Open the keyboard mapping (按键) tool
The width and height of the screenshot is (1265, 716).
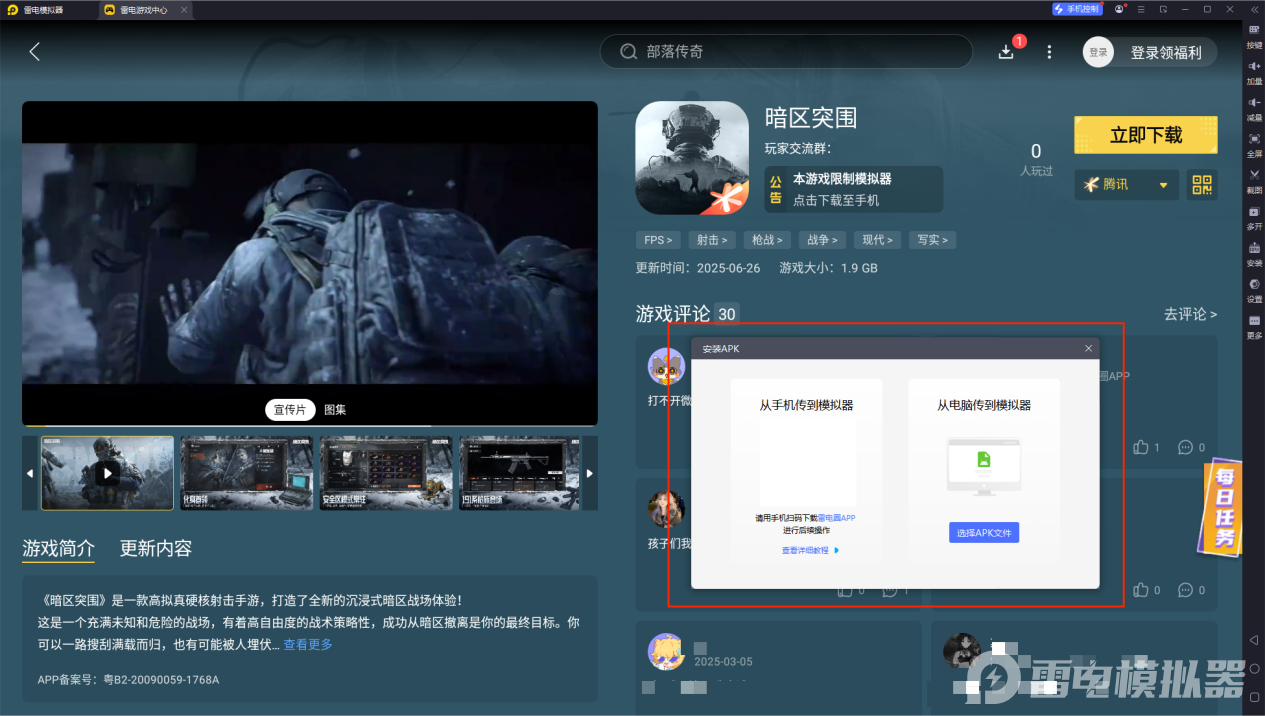[x=1253, y=31]
